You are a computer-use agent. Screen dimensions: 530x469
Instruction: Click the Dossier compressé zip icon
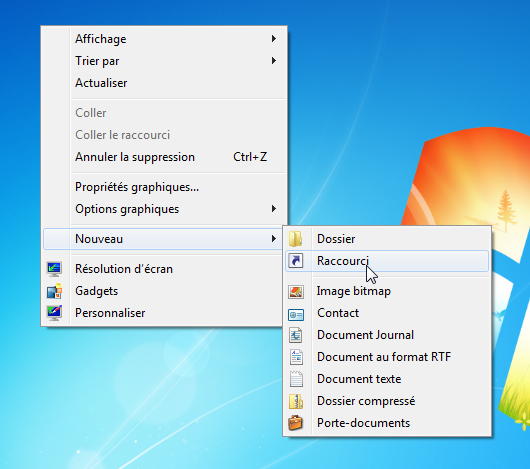[296, 401]
